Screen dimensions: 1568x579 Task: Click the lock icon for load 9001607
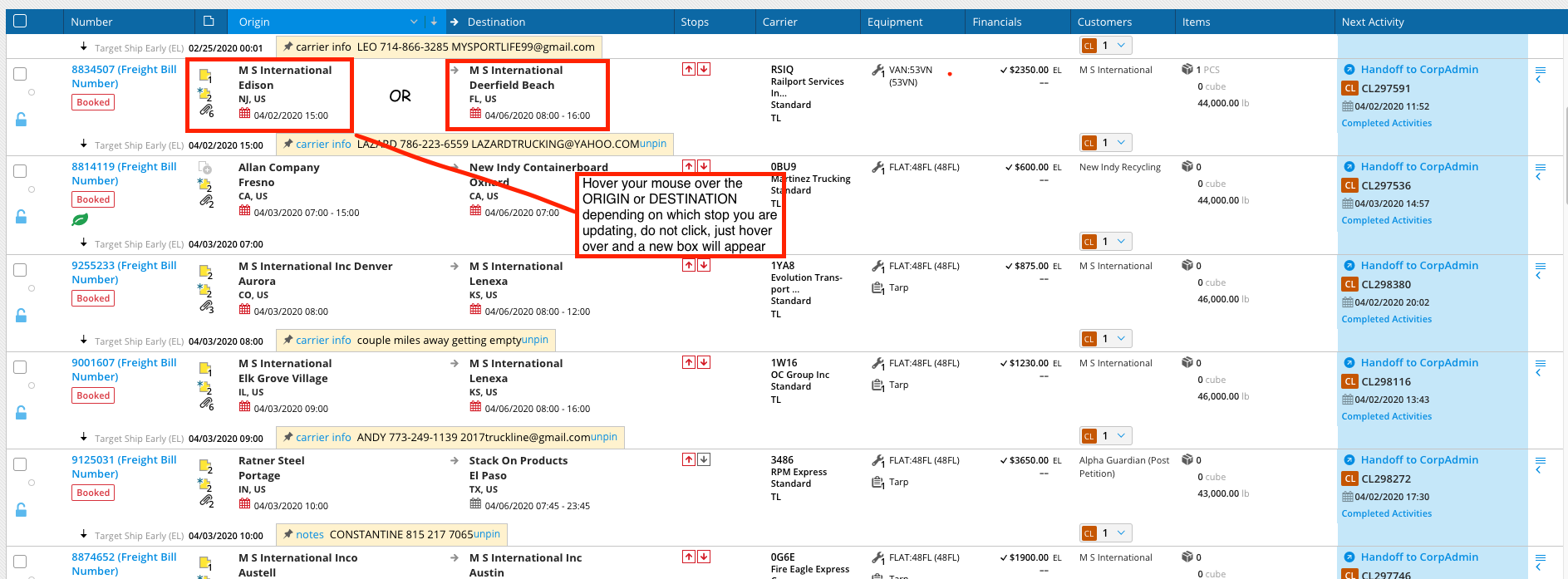21,413
